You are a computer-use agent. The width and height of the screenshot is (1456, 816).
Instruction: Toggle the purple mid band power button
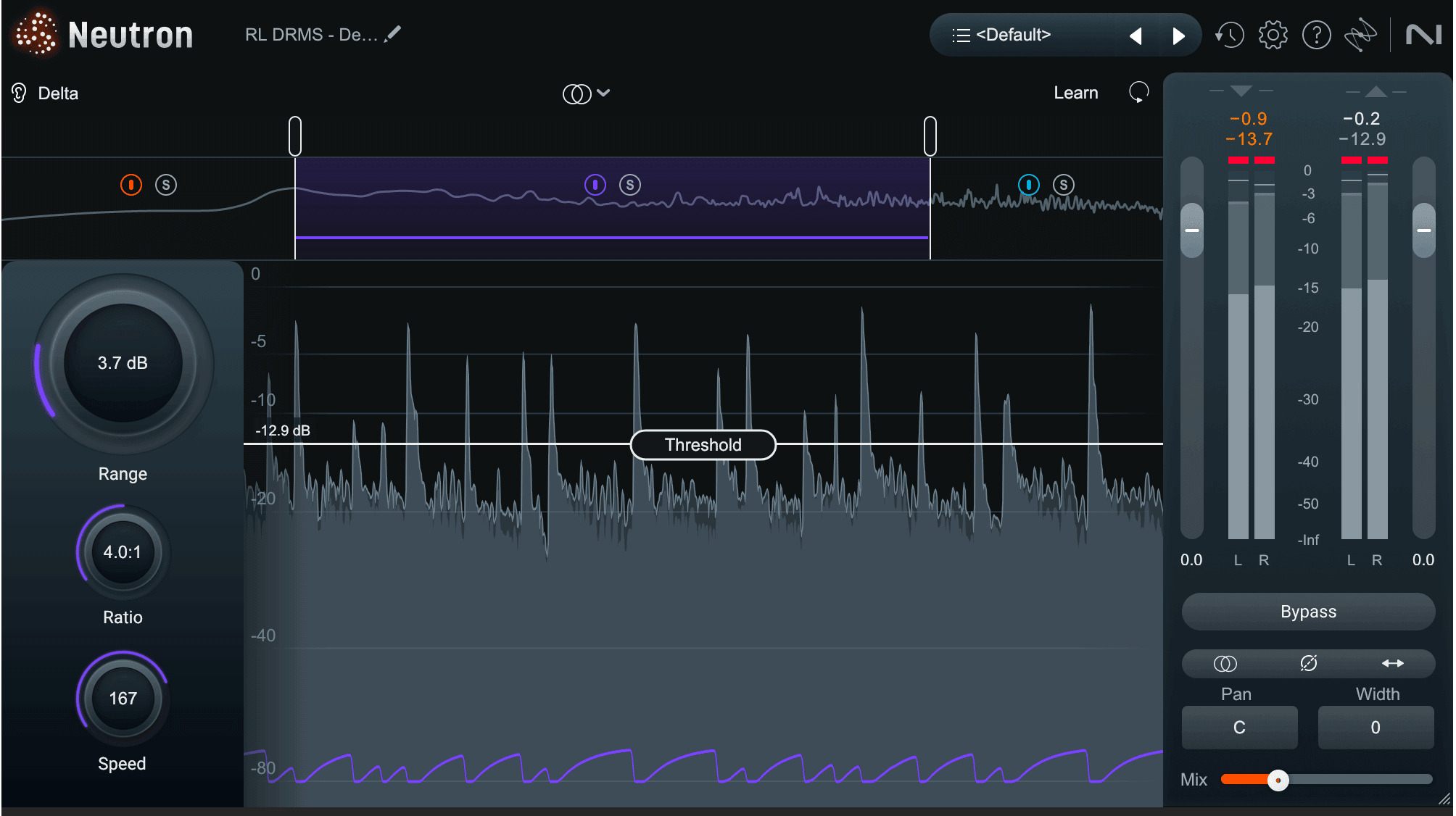click(595, 185)
